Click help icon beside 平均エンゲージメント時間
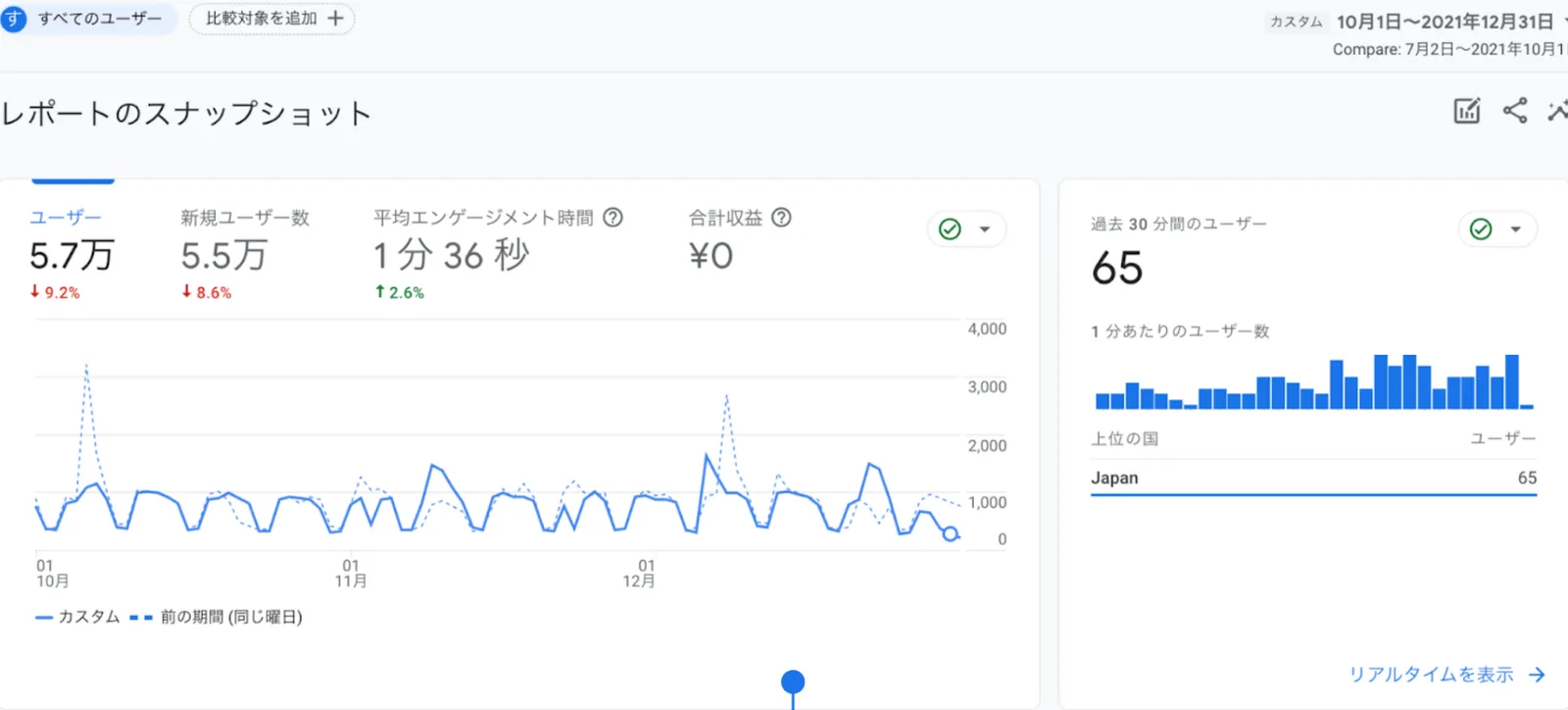Viewport: 1568px width, 710px height. pos(612,218)
